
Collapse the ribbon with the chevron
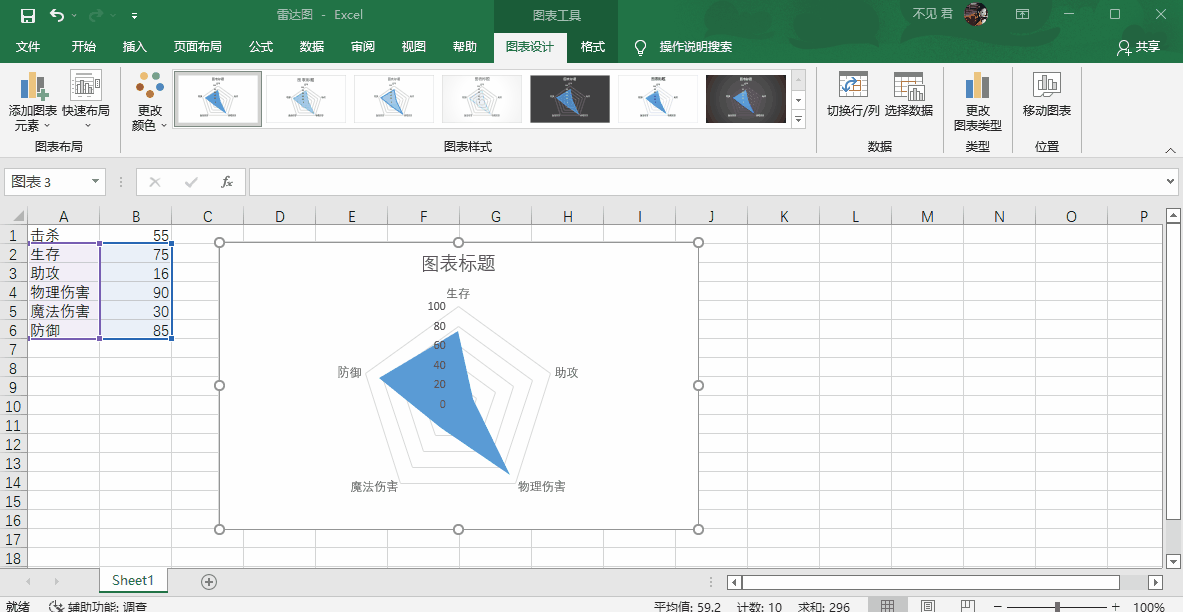pyautogui.click(x=1170, y=149)
